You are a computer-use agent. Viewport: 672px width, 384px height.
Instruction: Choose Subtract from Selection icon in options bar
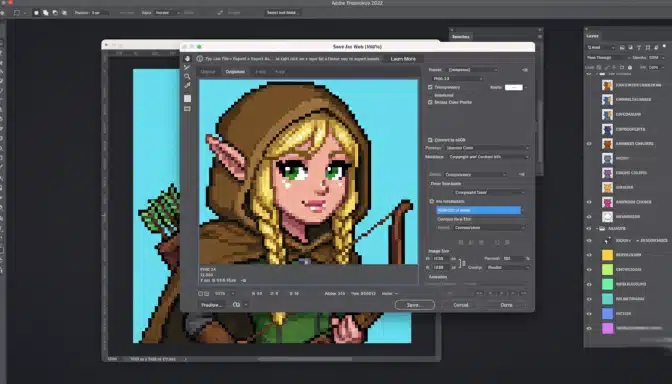55,13
